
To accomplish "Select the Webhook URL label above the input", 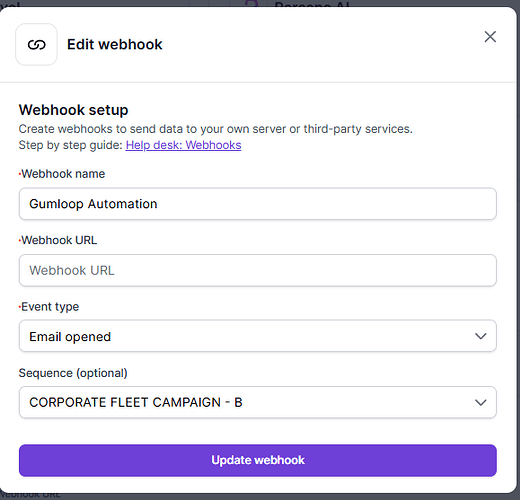I will [58, 240].
